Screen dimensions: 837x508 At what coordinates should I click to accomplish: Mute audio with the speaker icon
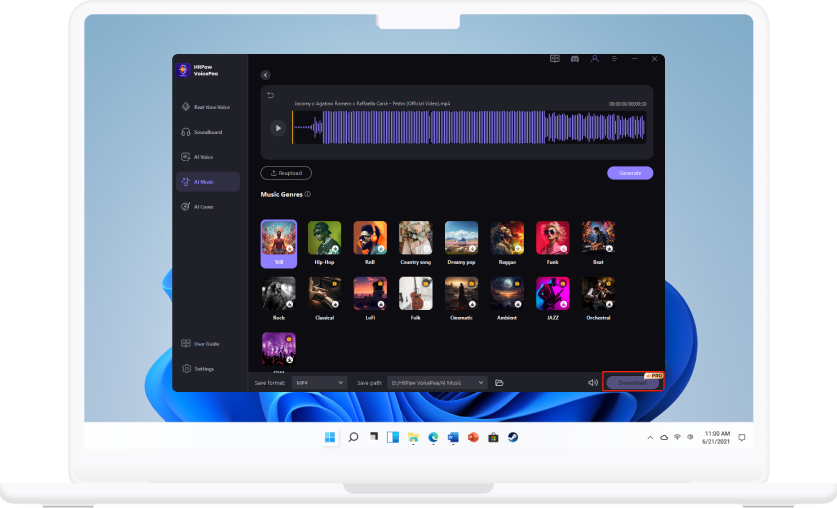593,382
